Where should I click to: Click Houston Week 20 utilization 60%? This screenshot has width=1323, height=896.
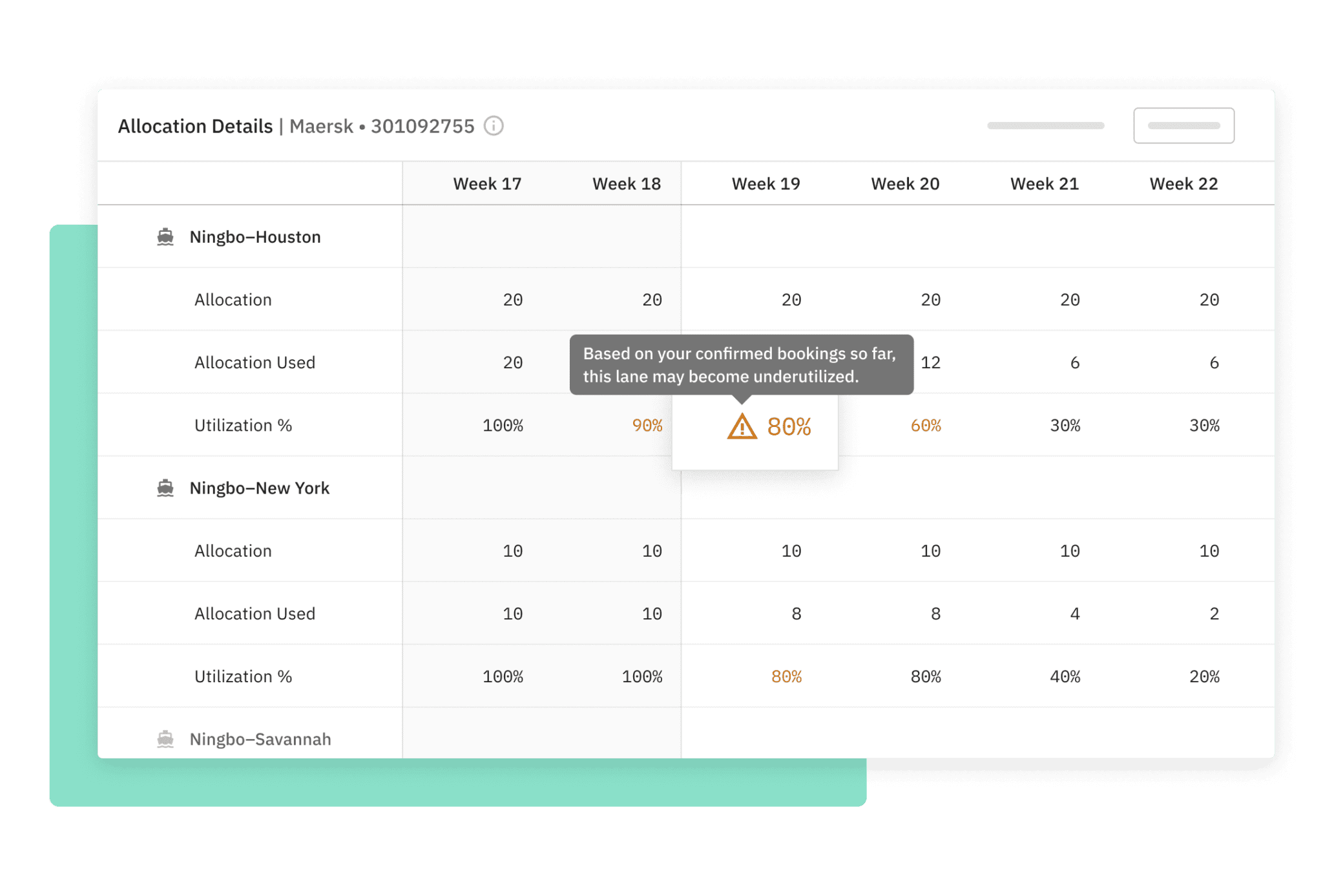tap(926, 425)
